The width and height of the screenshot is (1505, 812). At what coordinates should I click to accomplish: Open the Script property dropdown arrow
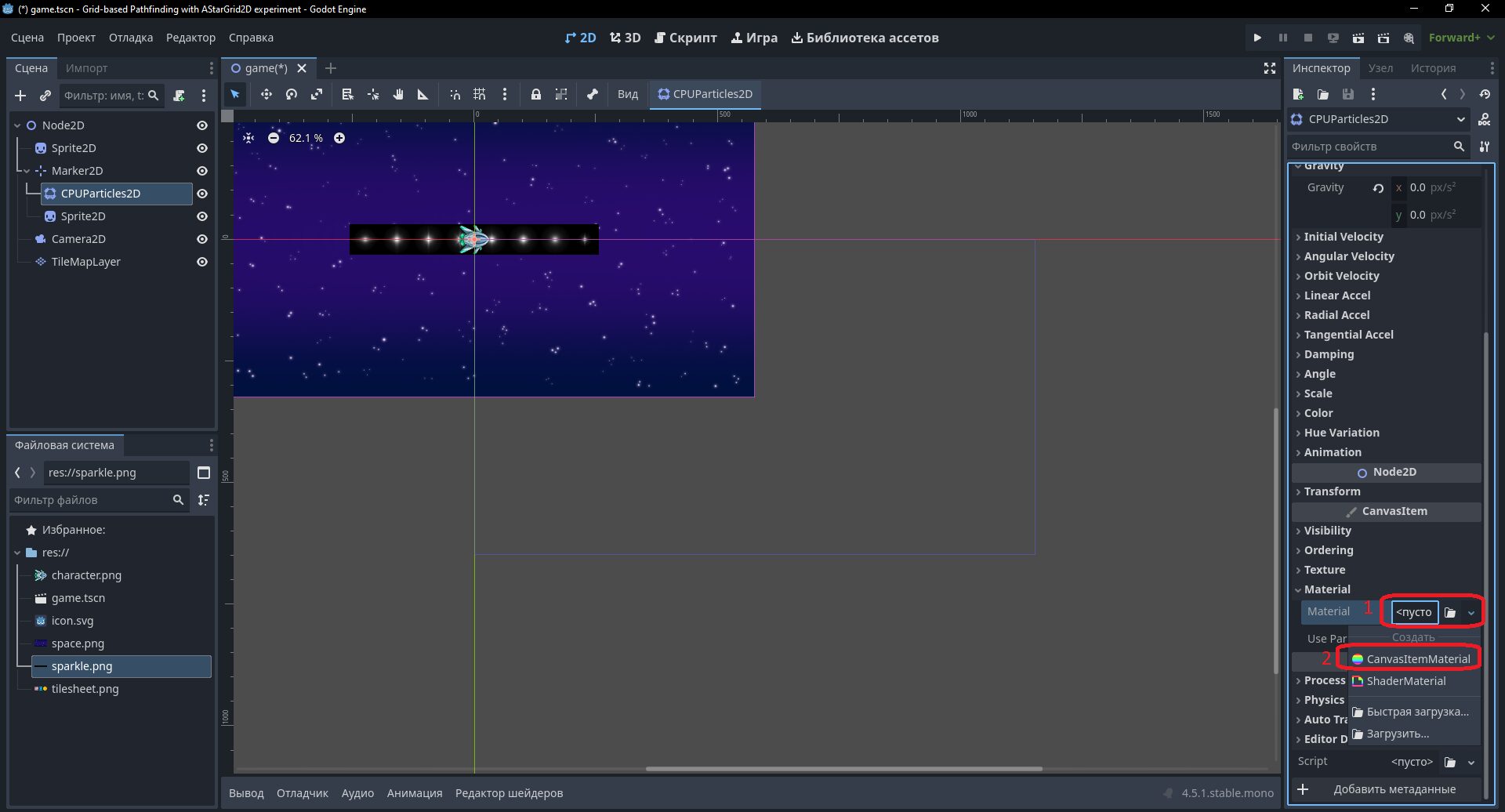tap(1471, 762)
